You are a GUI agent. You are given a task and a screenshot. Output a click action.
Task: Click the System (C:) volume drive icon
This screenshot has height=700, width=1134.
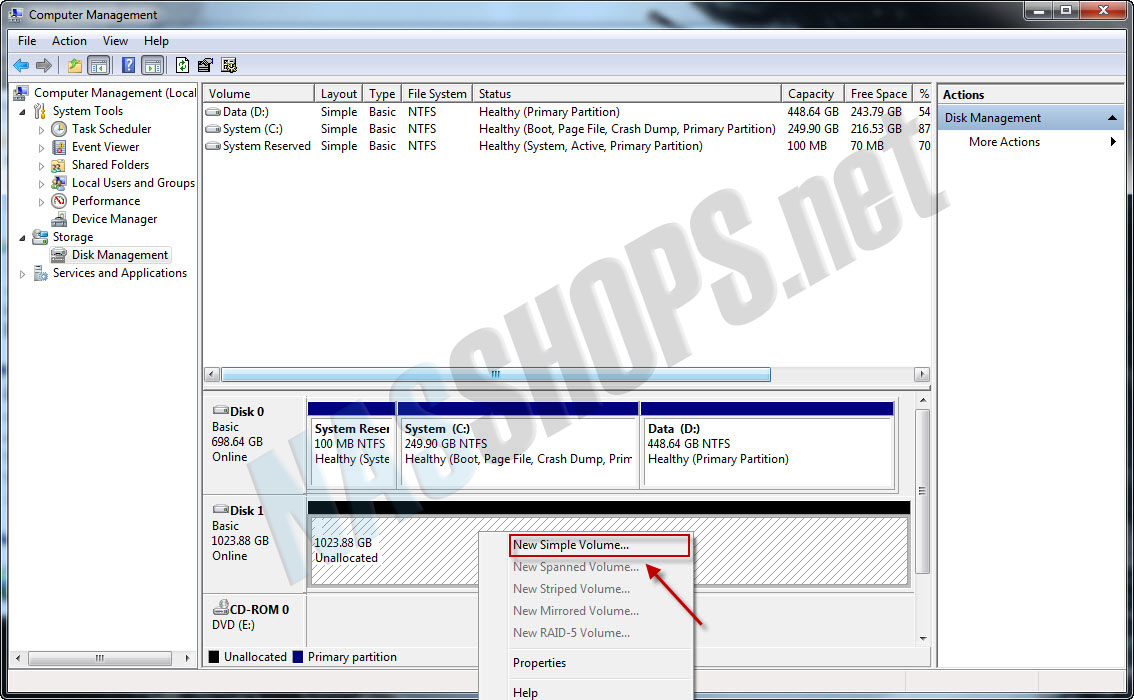[x=213, y=129]
